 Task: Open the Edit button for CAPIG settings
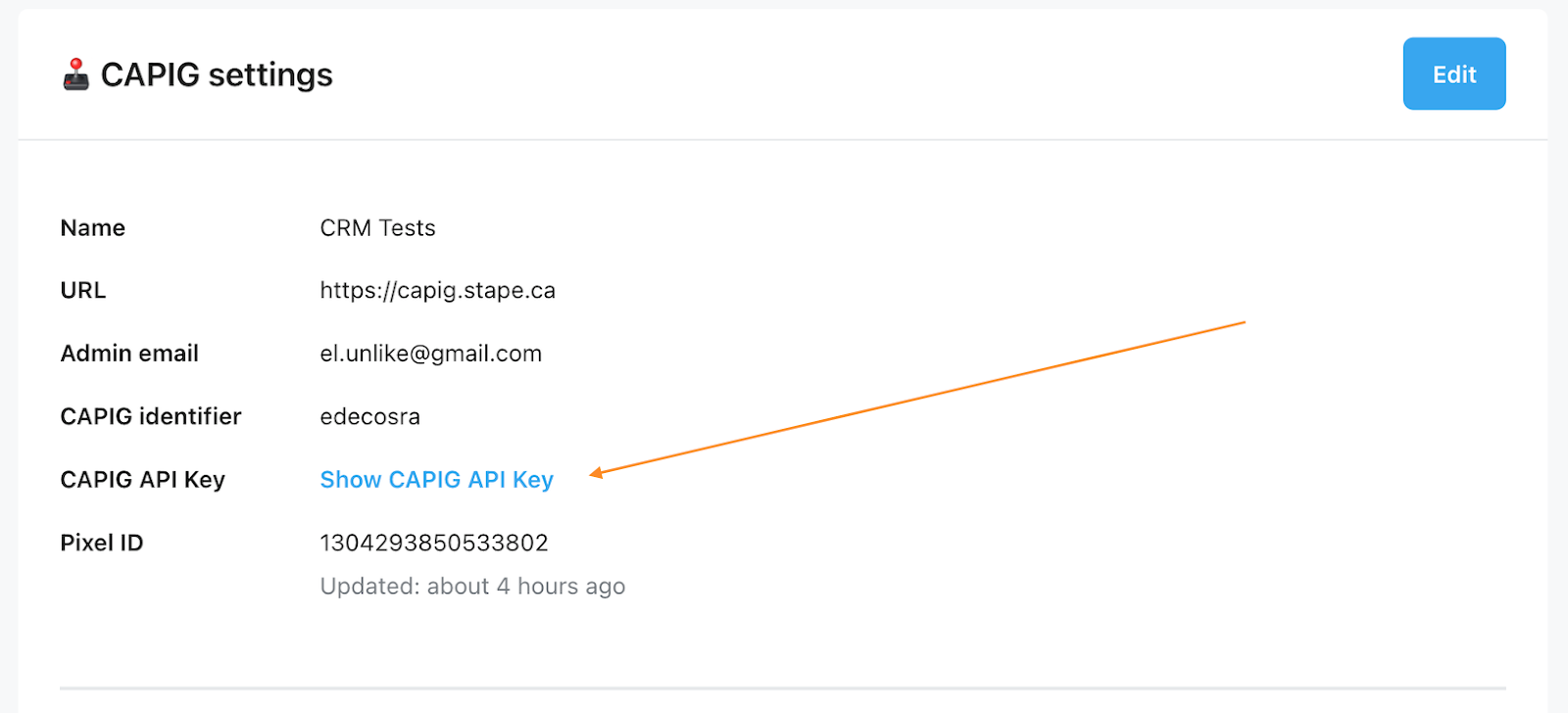point(1454,73)
